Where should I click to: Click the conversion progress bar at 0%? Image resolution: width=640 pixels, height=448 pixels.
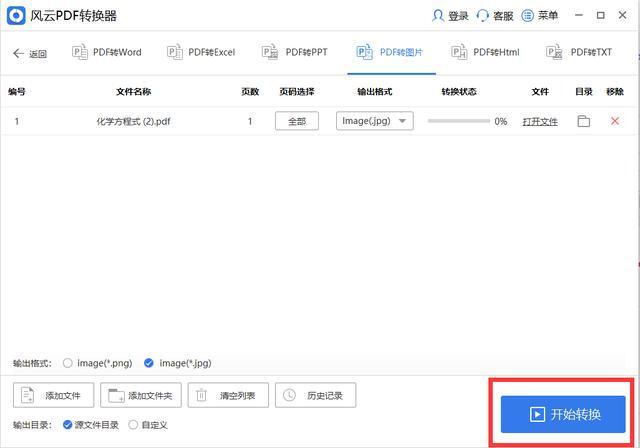click(x=459, y=121)
